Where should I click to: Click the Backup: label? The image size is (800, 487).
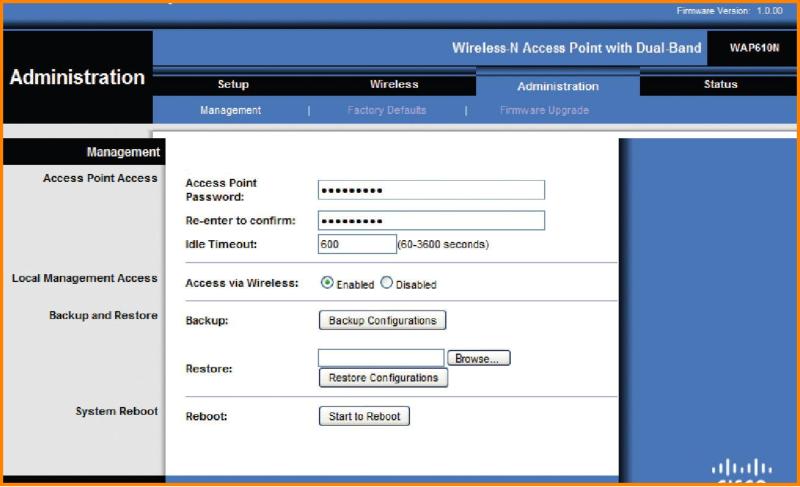[207, 321]
